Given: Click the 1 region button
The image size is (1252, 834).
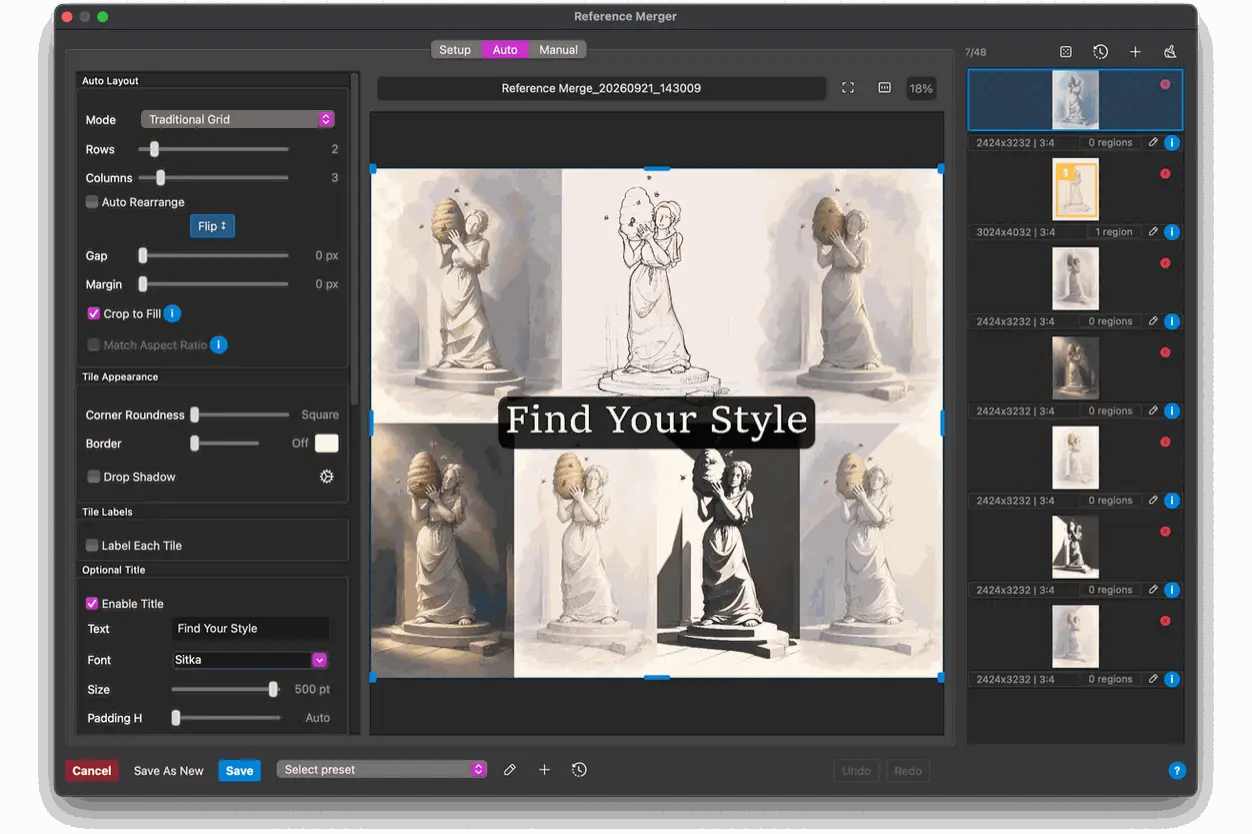Looking at the screenshot, I should [1114, 232].
